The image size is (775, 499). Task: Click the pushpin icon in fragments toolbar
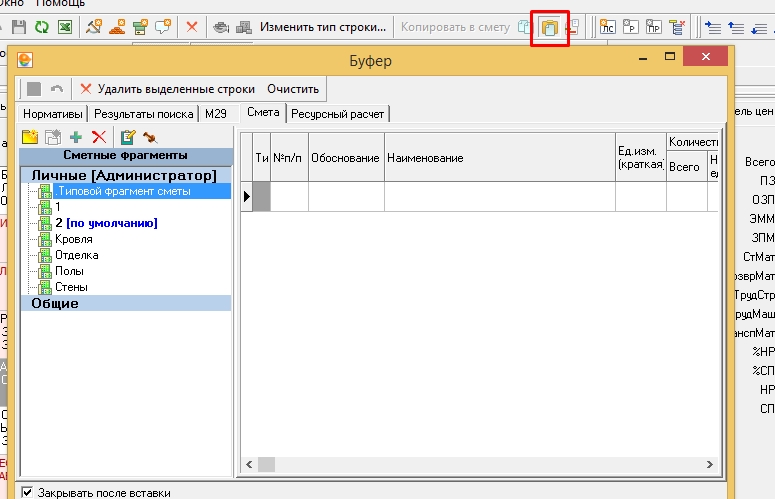point(150,137)
